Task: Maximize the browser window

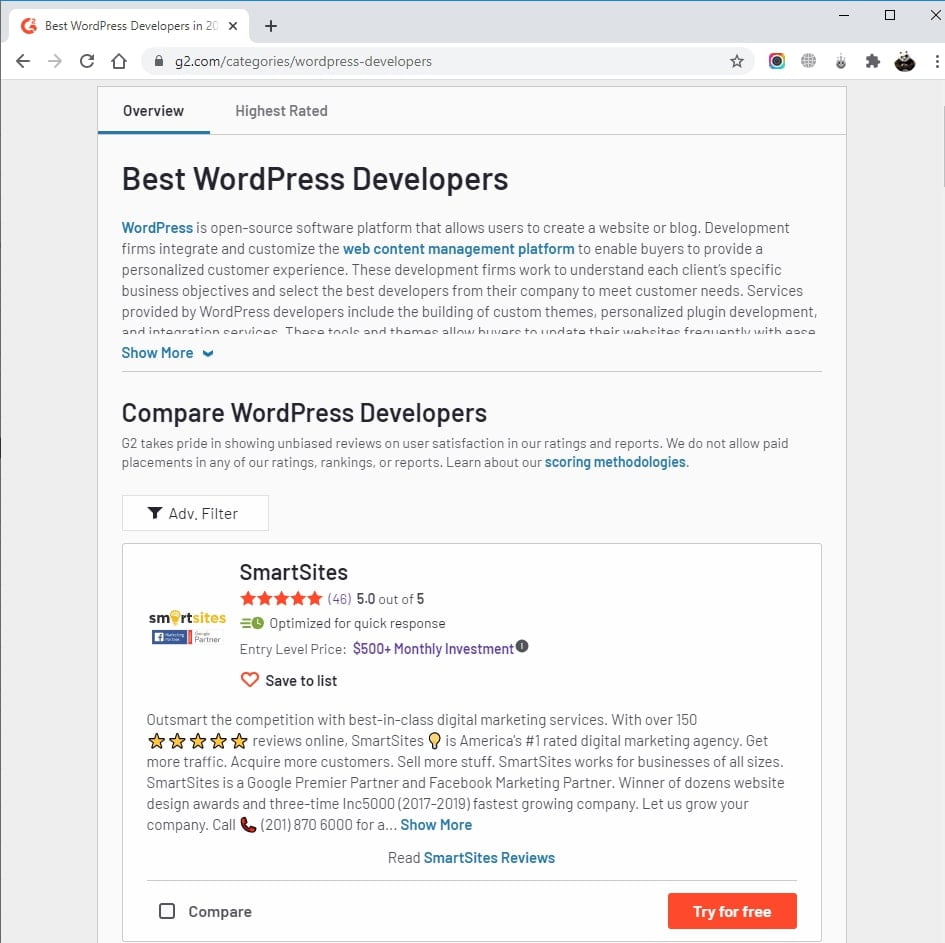Action: point(890,16)
